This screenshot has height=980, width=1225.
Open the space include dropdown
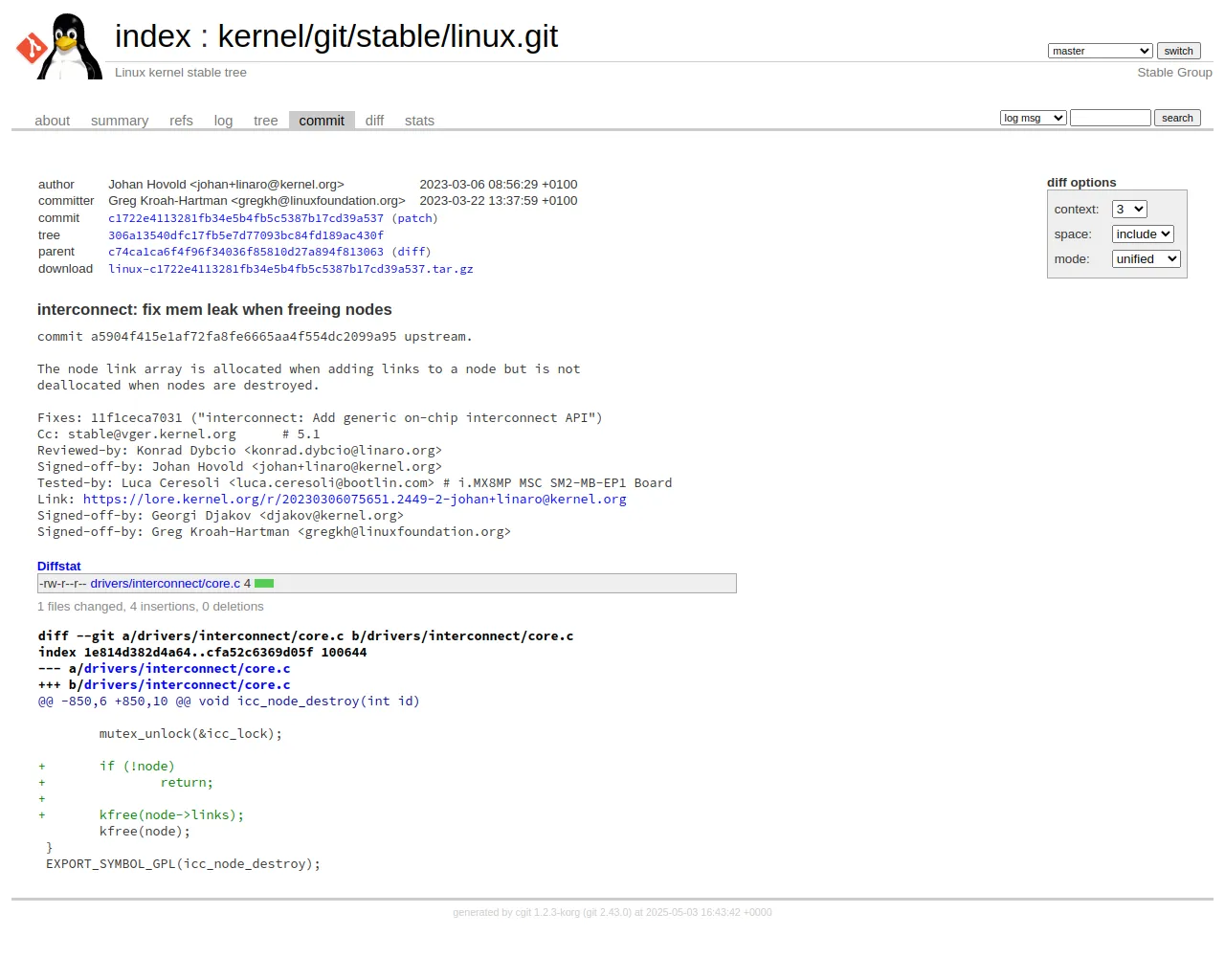1143,234
